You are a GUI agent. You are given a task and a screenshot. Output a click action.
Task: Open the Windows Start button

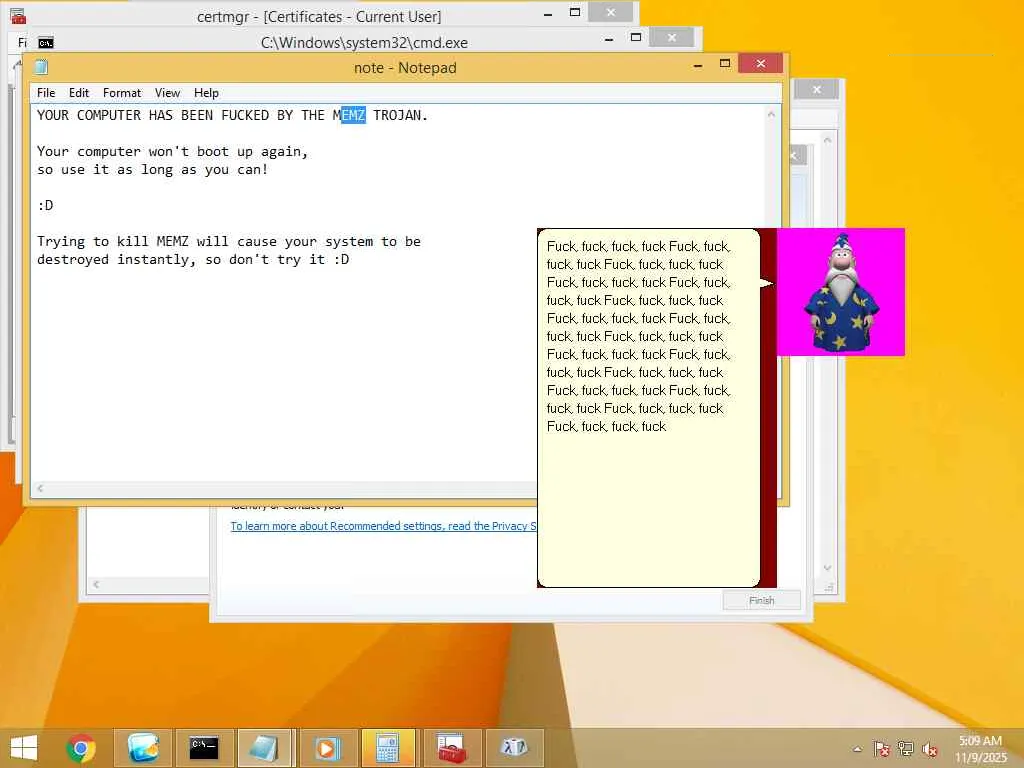[24, 748]
